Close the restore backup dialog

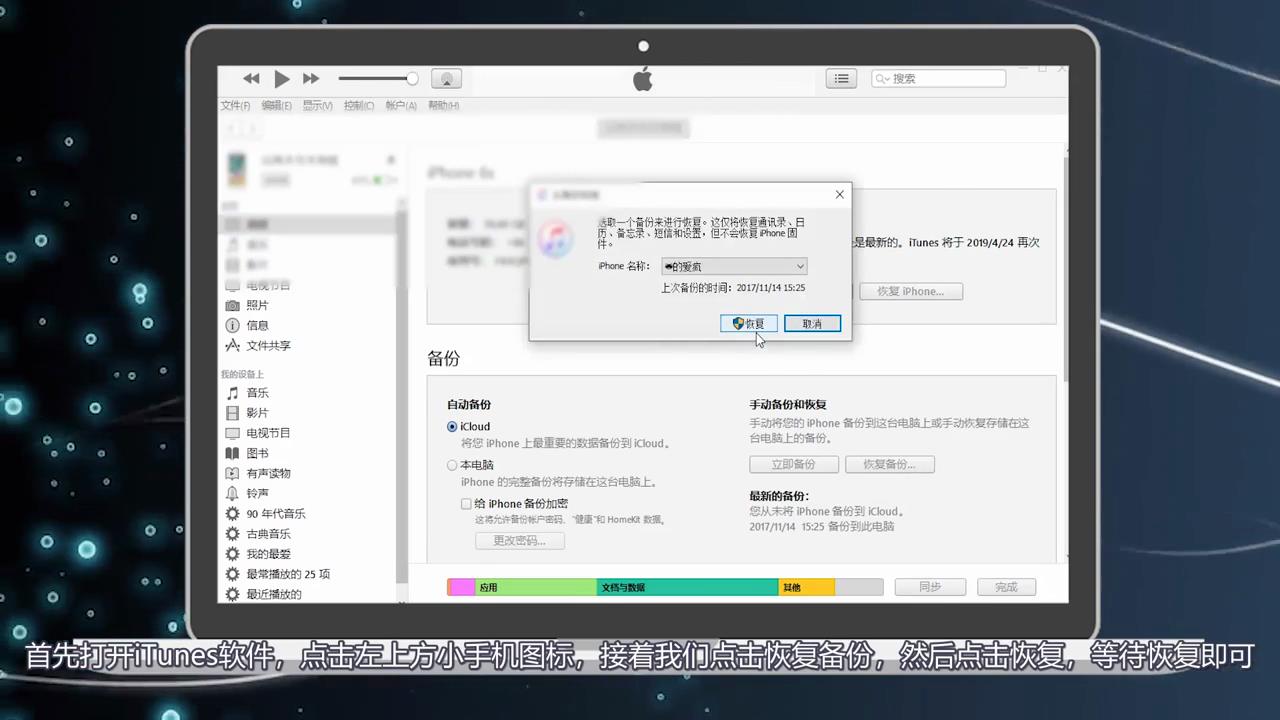[840, 194]
